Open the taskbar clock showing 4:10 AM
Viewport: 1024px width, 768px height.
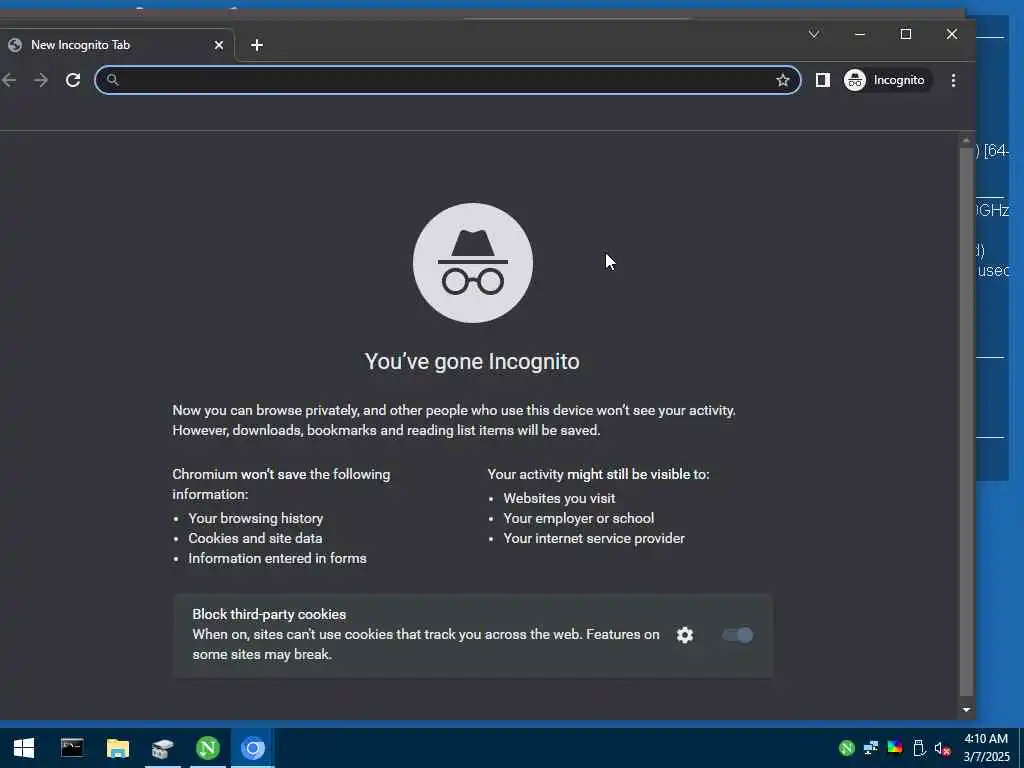(986, 748)
